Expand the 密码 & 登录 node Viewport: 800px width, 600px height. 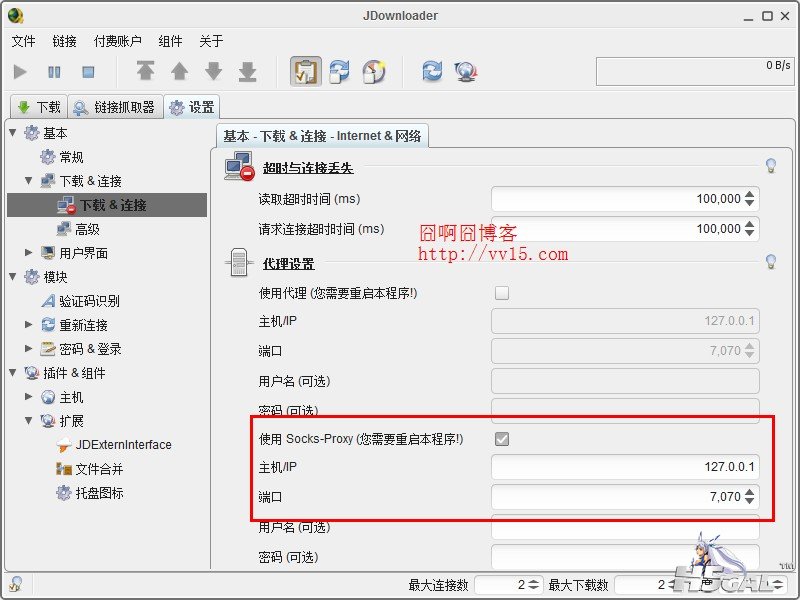tap(29, 348)
